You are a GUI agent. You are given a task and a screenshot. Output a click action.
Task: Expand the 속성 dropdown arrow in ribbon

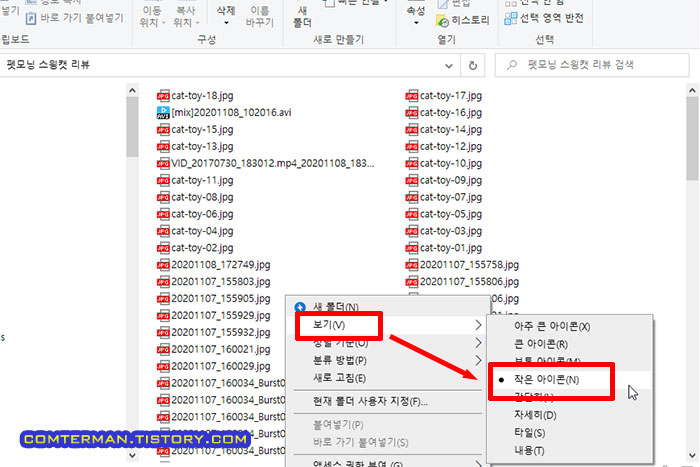pos(416,23)
